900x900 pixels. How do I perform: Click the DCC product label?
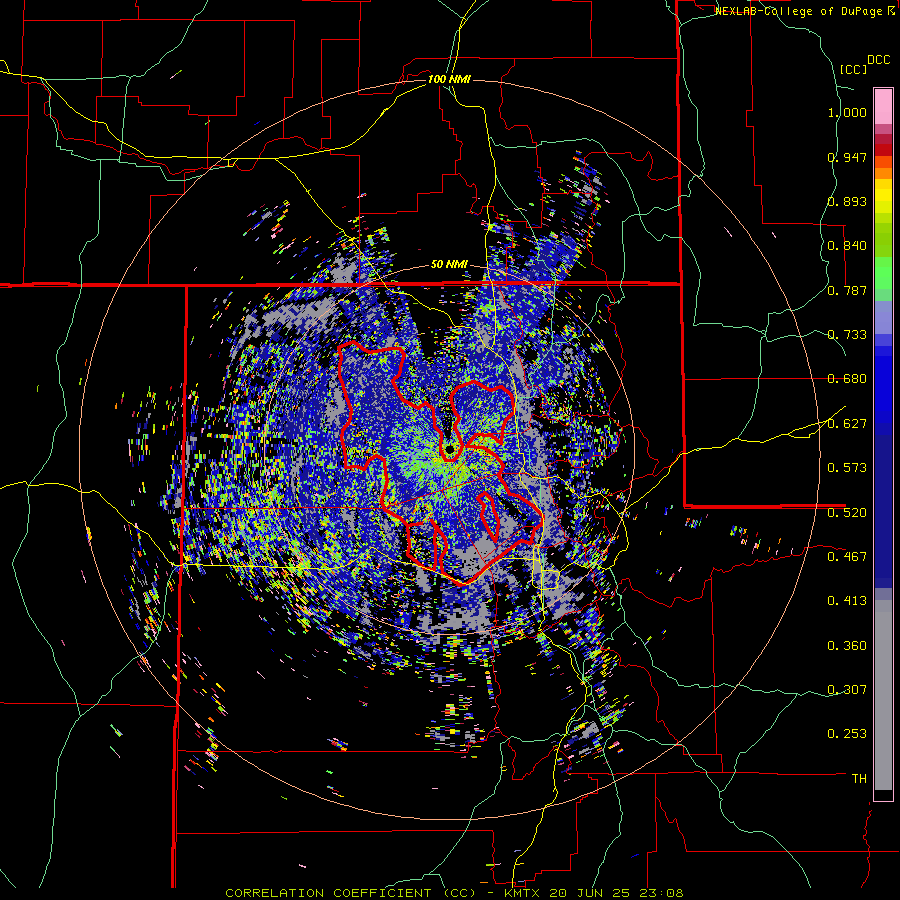point(878,60)
